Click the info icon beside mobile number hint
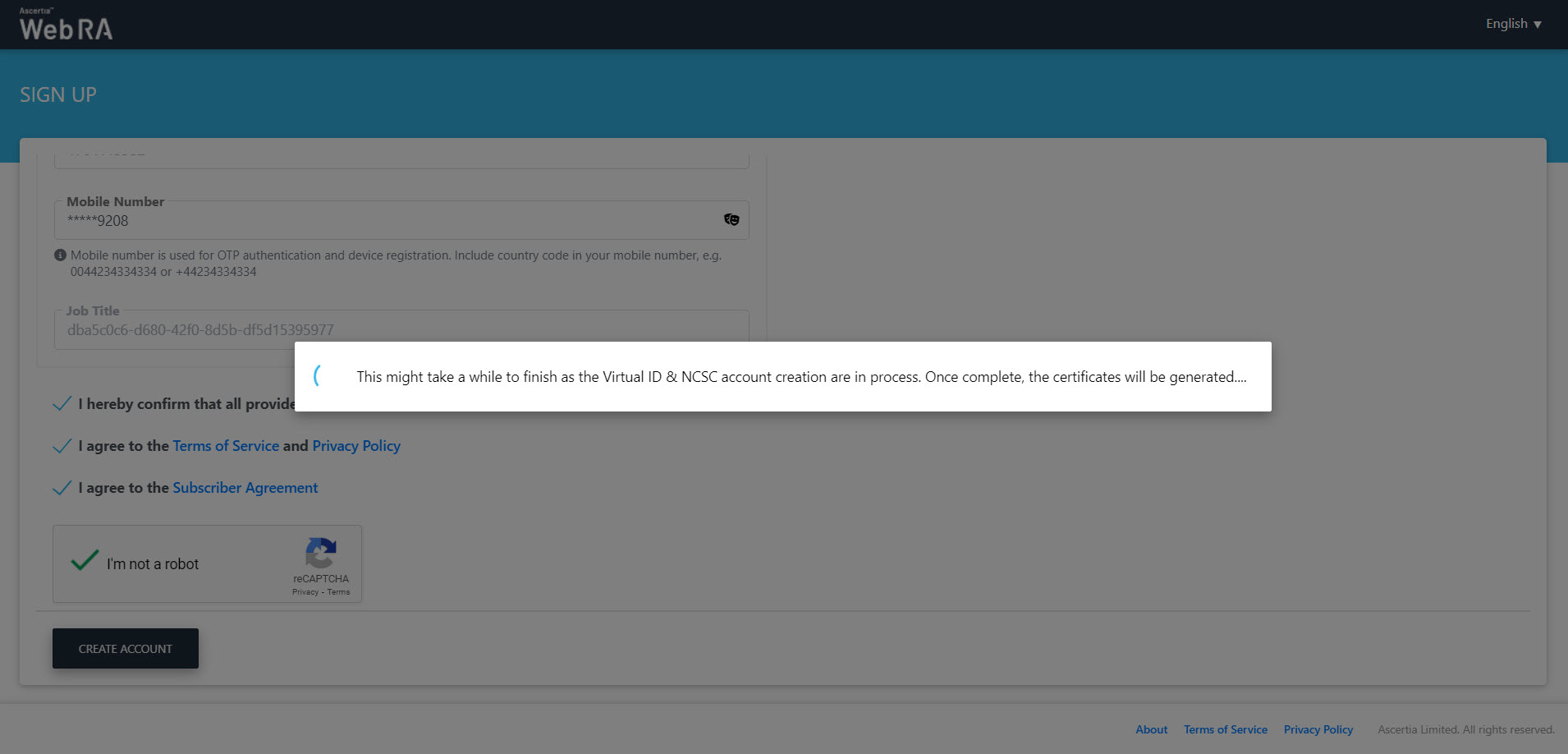Screen dimensions: 1568x754 tap(60, 255)
